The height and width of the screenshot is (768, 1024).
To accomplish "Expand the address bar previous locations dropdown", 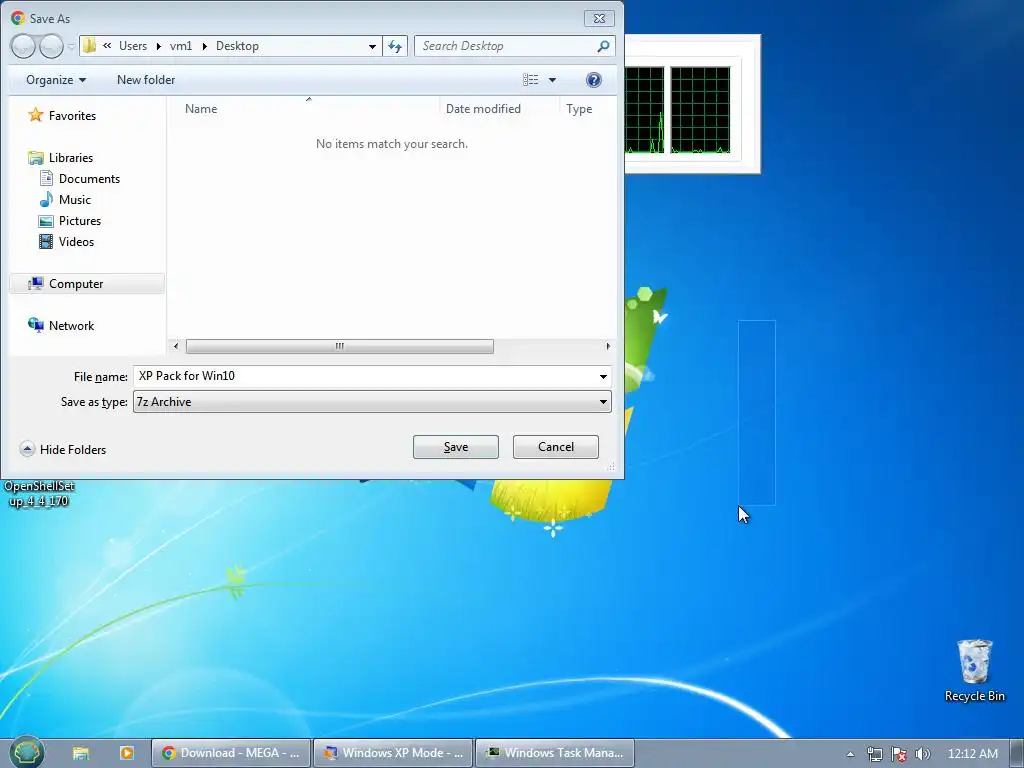I will pyautogui.click(x=372, y=46).
